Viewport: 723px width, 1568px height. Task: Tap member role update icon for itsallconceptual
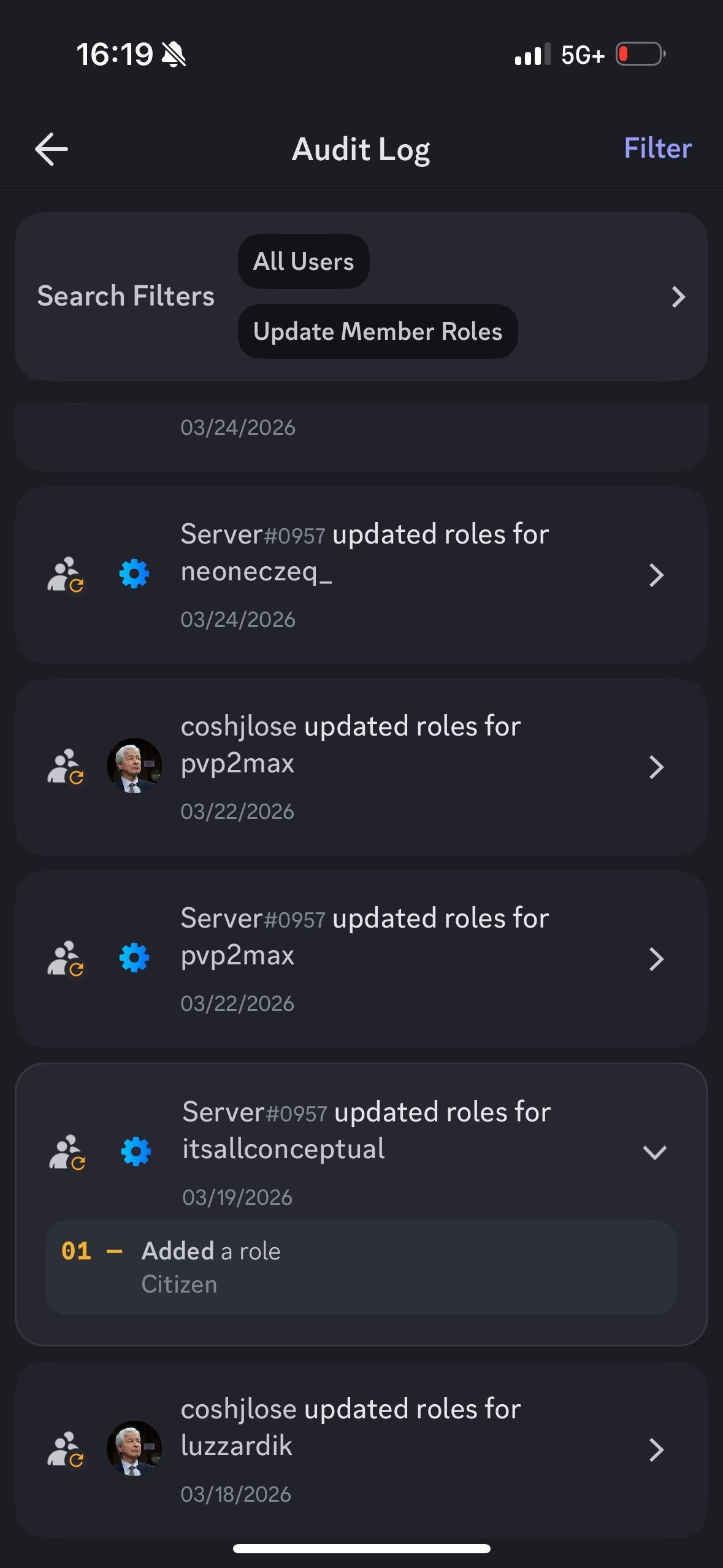[x=67, y=1152]
